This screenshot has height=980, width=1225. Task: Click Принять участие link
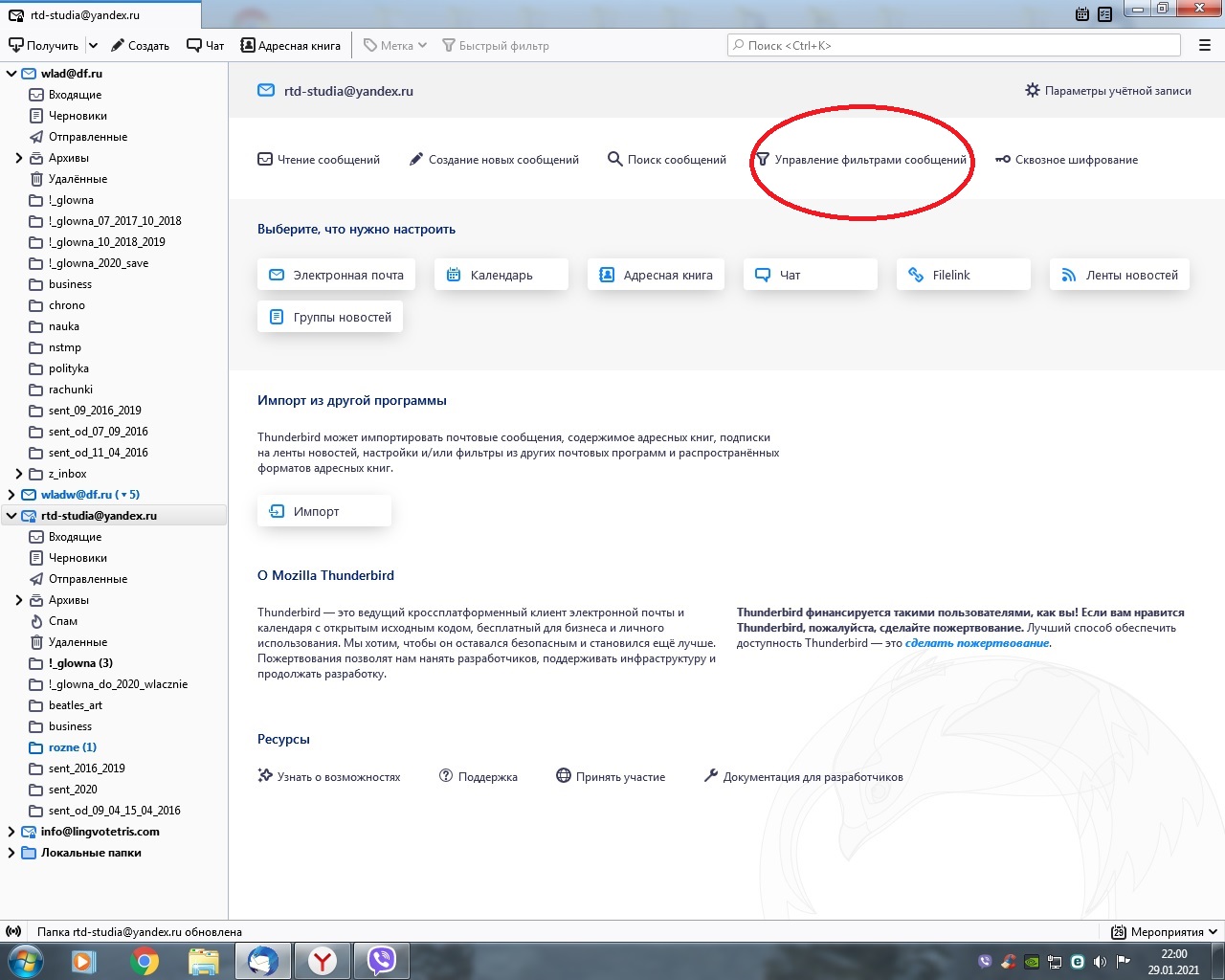click(x=611, y=776)
